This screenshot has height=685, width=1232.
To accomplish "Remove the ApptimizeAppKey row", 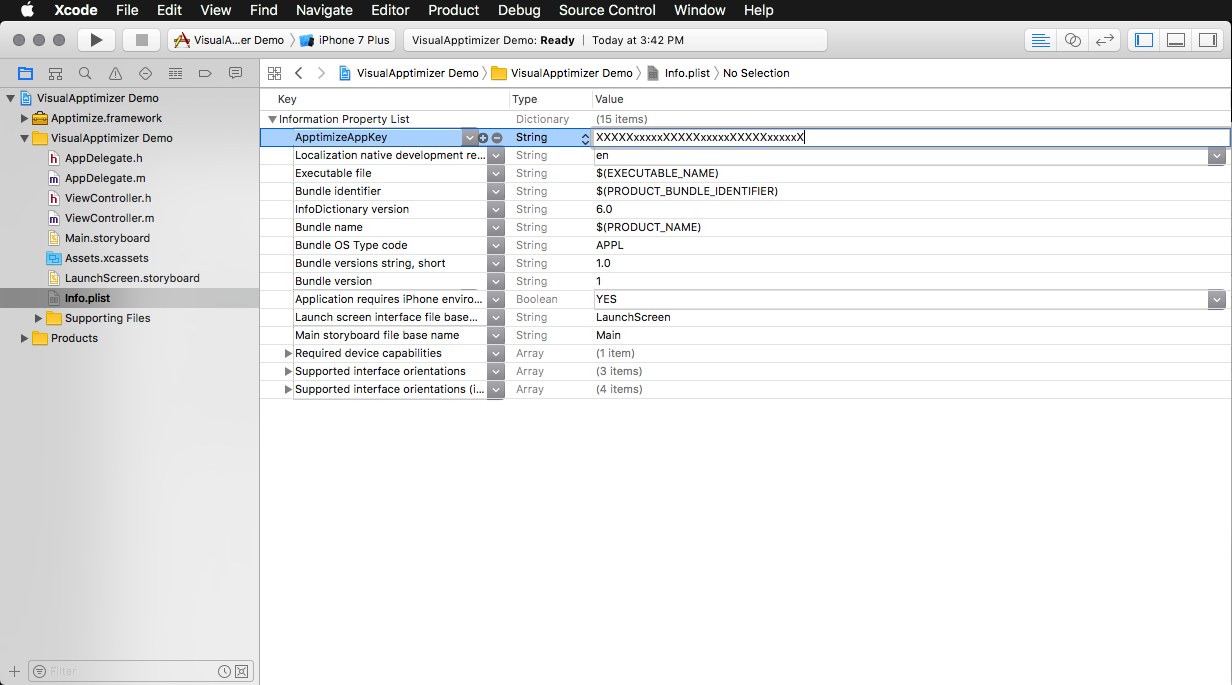I will [497, 138].
